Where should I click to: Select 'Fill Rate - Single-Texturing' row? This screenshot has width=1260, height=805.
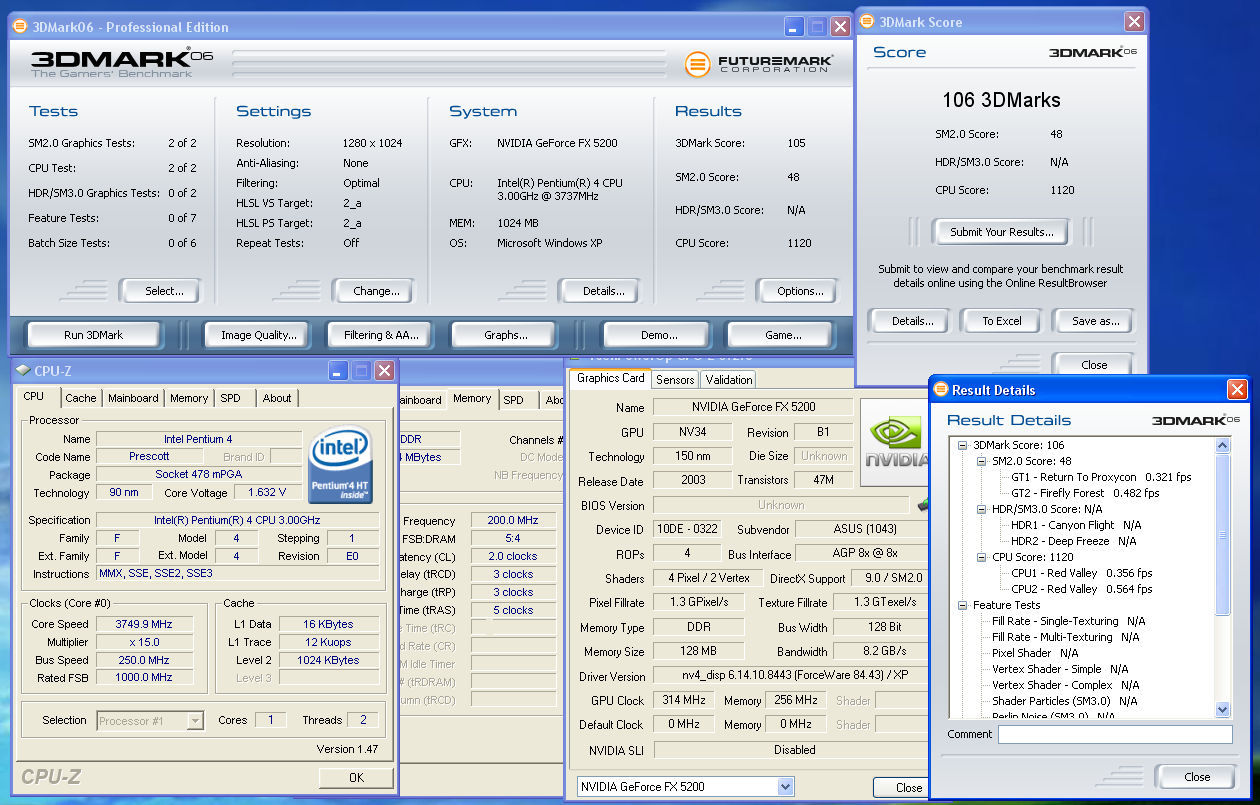tap(1068, 621)
